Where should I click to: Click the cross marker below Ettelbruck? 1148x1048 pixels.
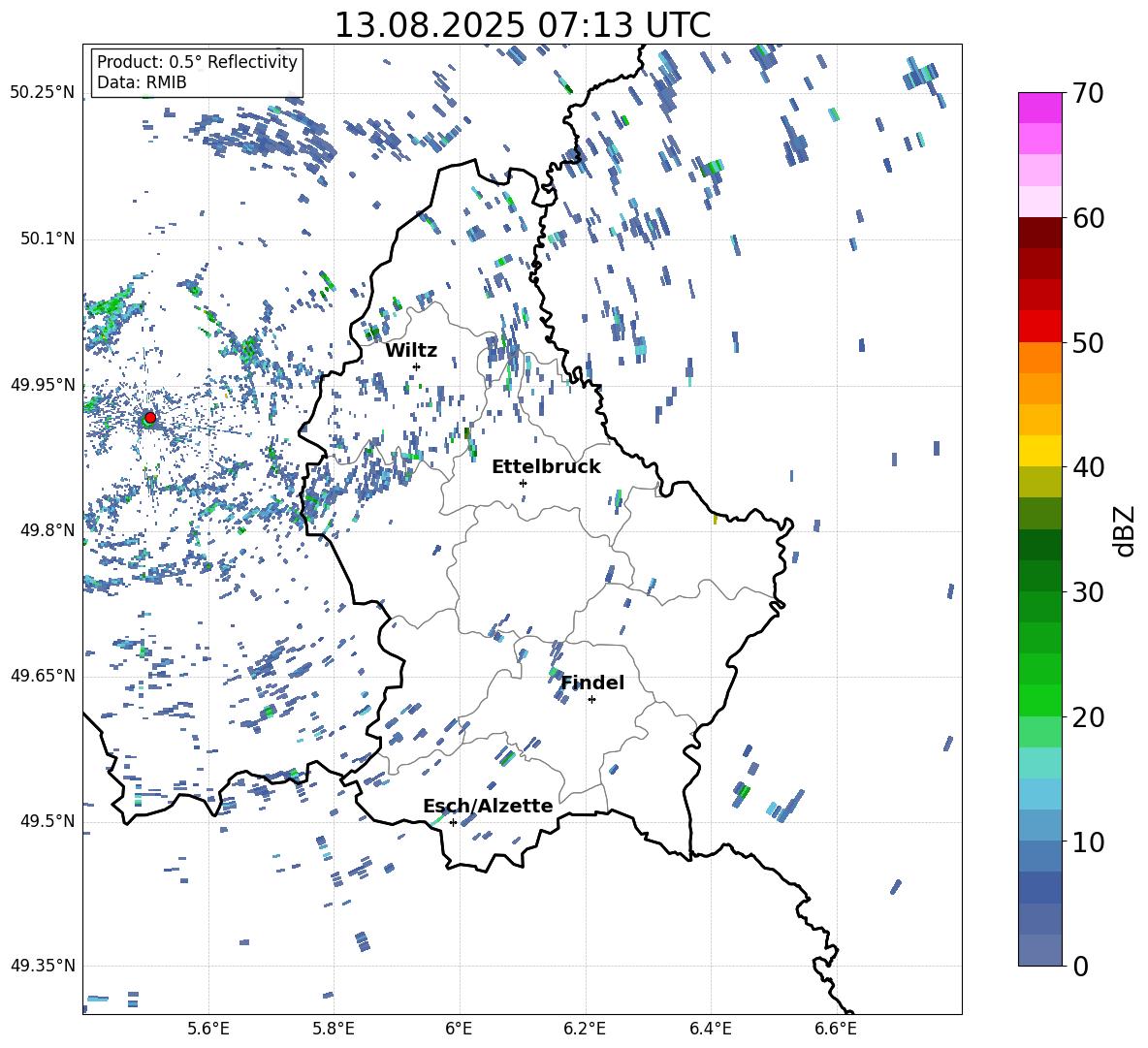523,483
